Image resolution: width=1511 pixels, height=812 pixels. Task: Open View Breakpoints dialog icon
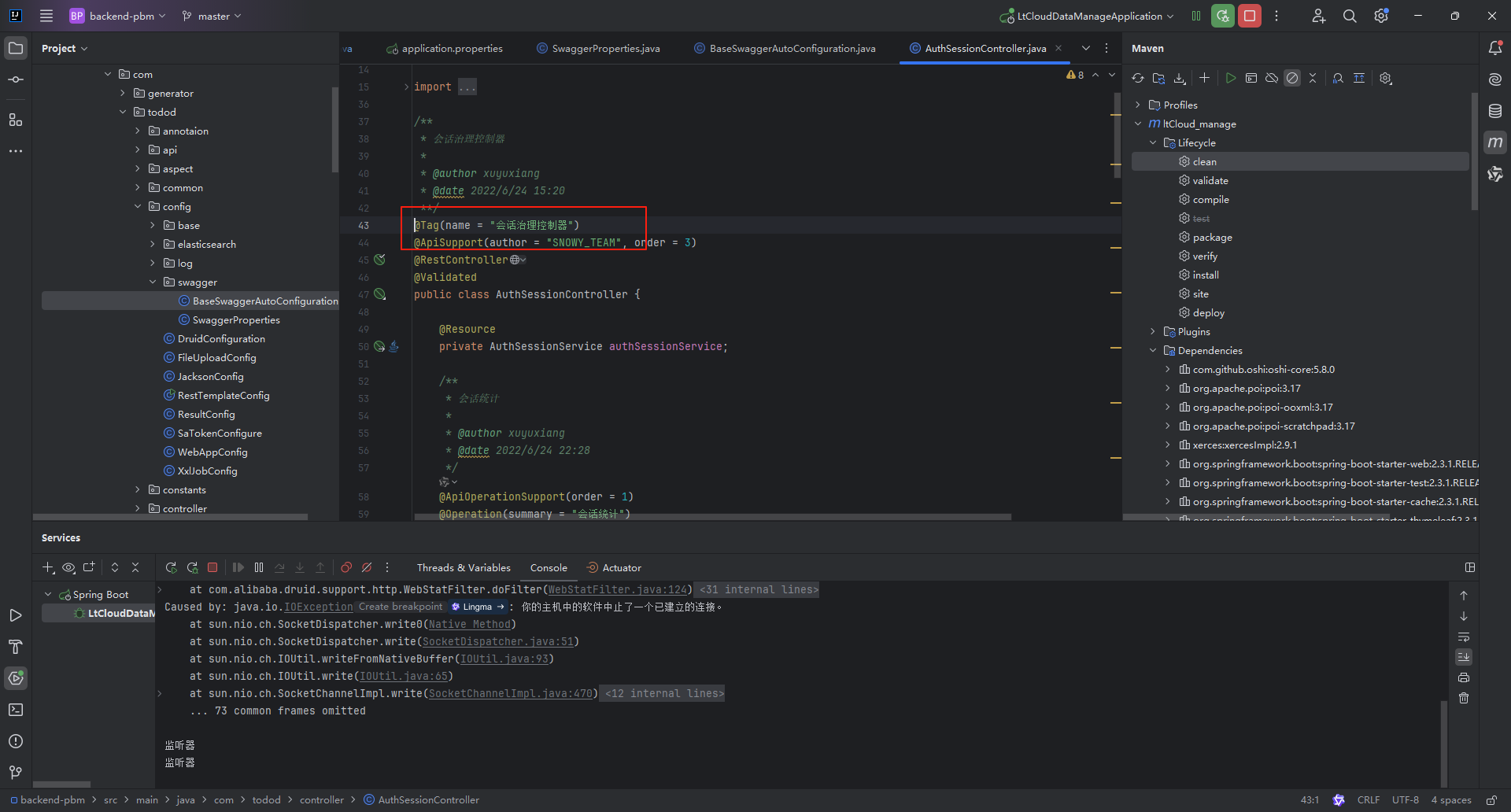pos(346,567)
